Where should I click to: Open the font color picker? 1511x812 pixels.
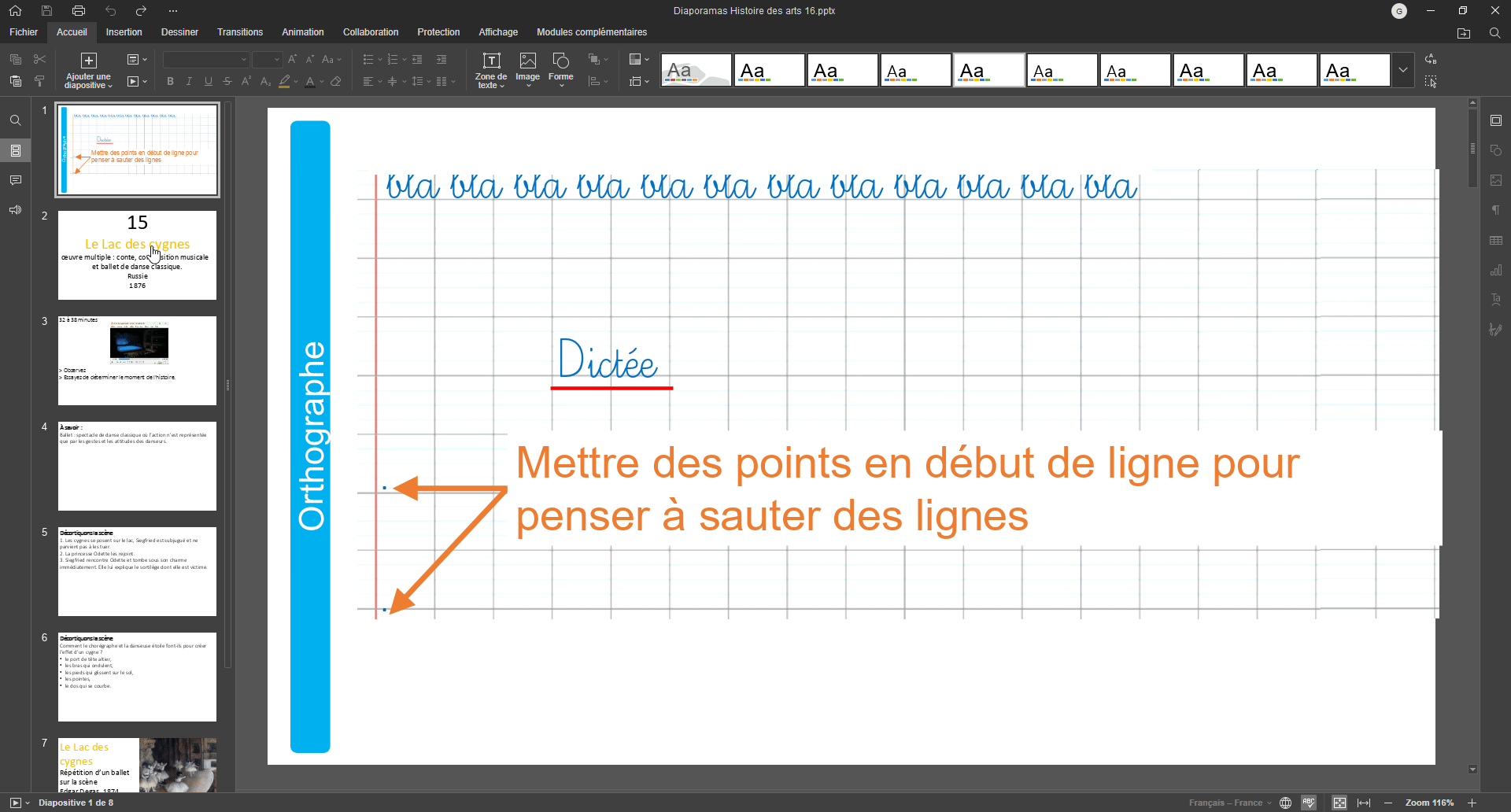[x=313, y=81]
